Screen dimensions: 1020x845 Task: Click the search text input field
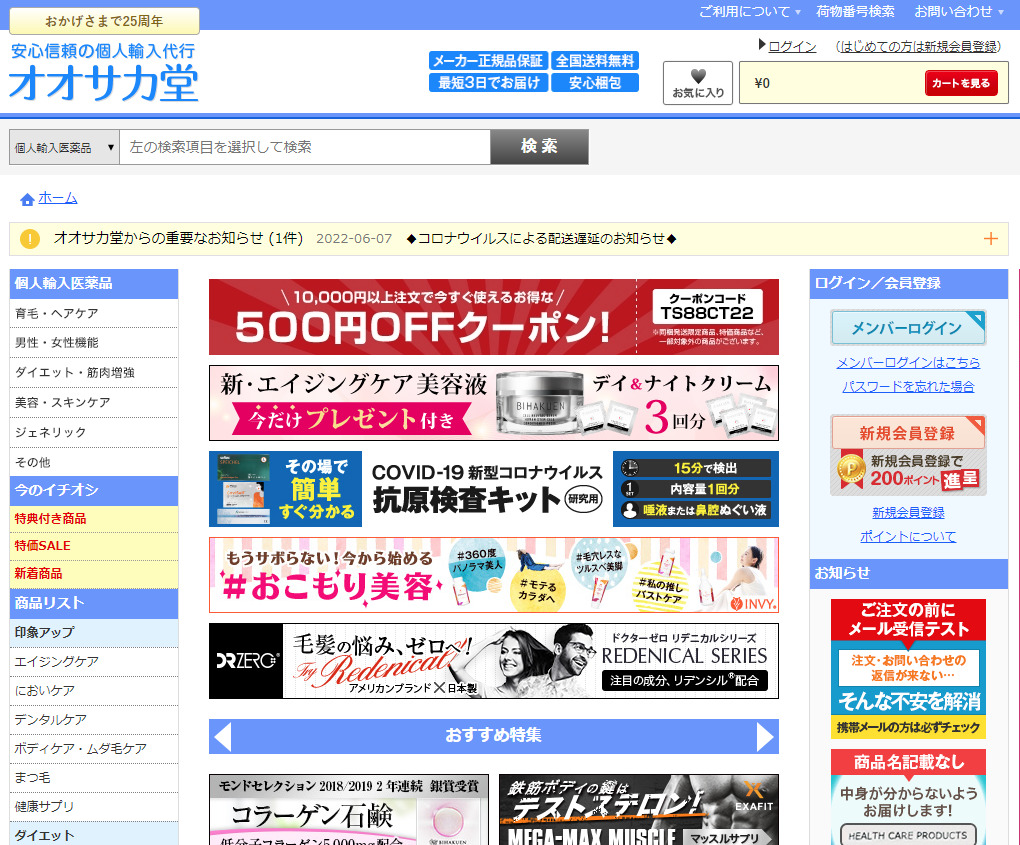click(x=305, y=147)
